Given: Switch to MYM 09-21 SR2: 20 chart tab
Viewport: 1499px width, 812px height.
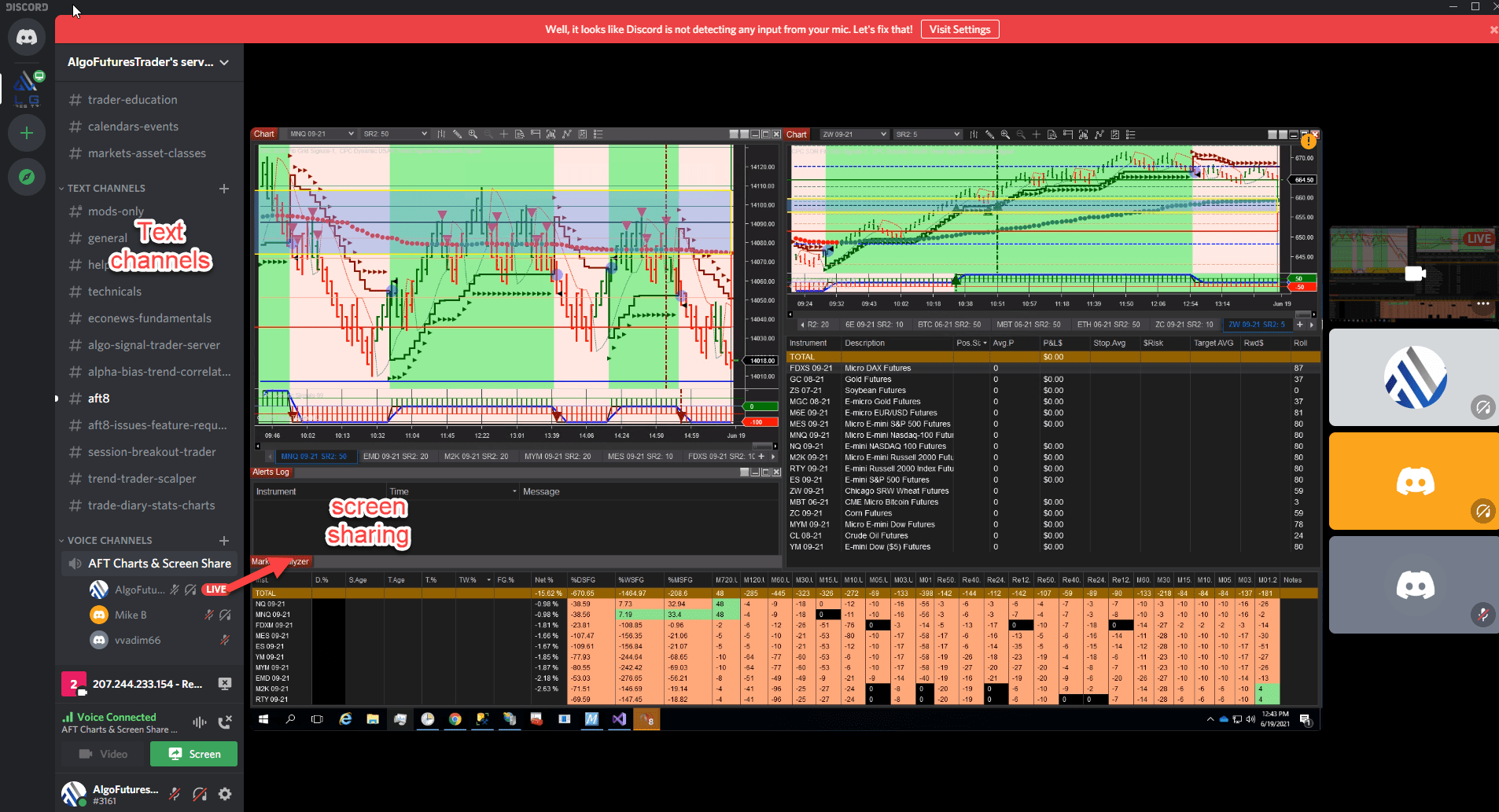Looking at the screenshot, I should pos(558,456).
